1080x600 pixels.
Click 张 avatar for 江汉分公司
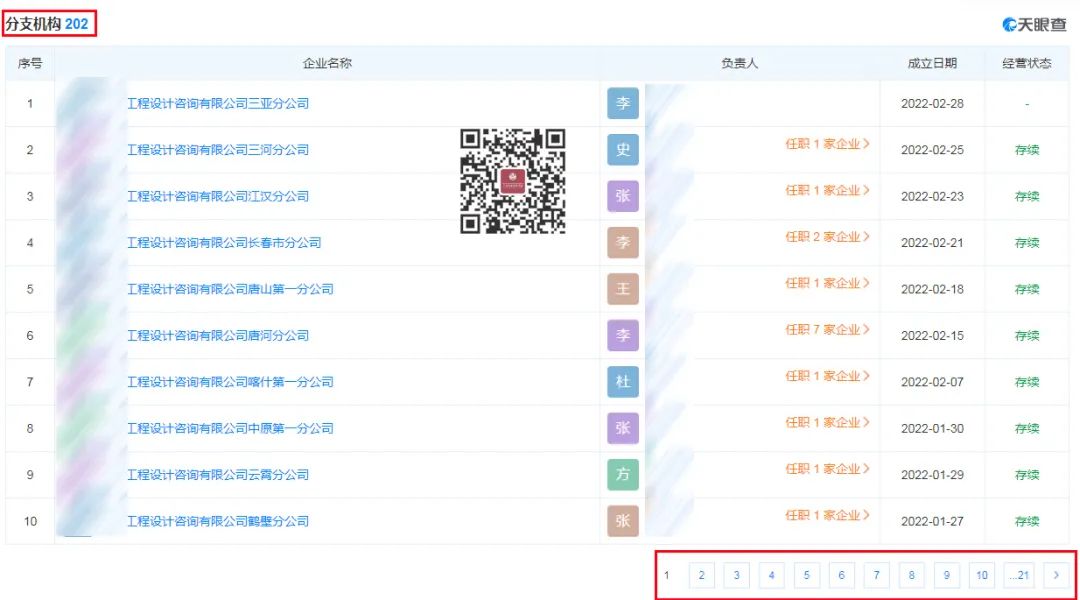click(x=622, y=196)
